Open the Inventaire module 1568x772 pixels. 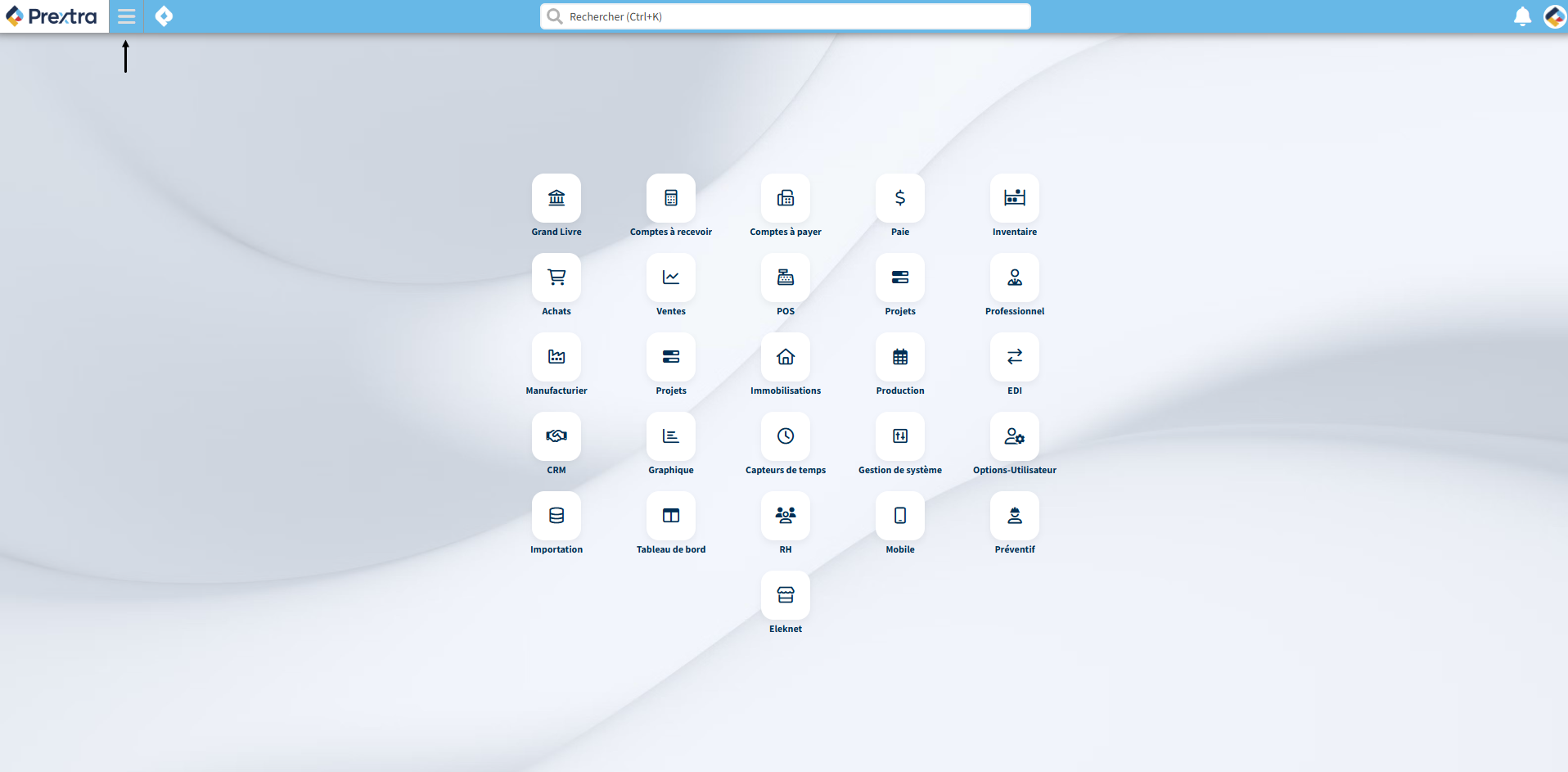pos(1015,198)
